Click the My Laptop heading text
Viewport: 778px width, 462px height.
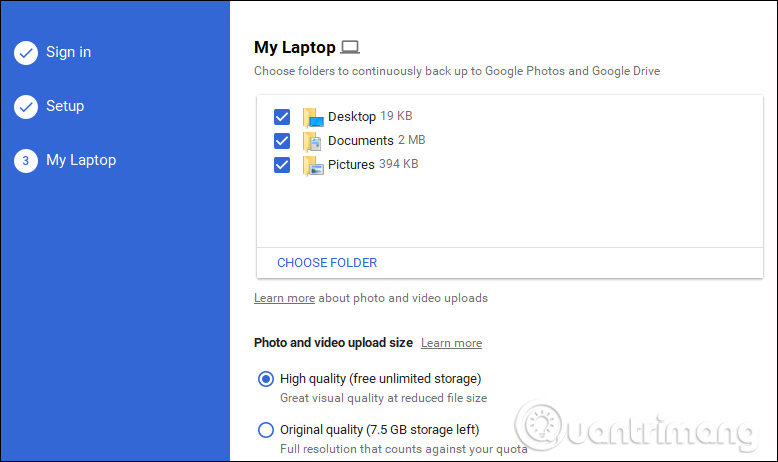coord(295,48)
